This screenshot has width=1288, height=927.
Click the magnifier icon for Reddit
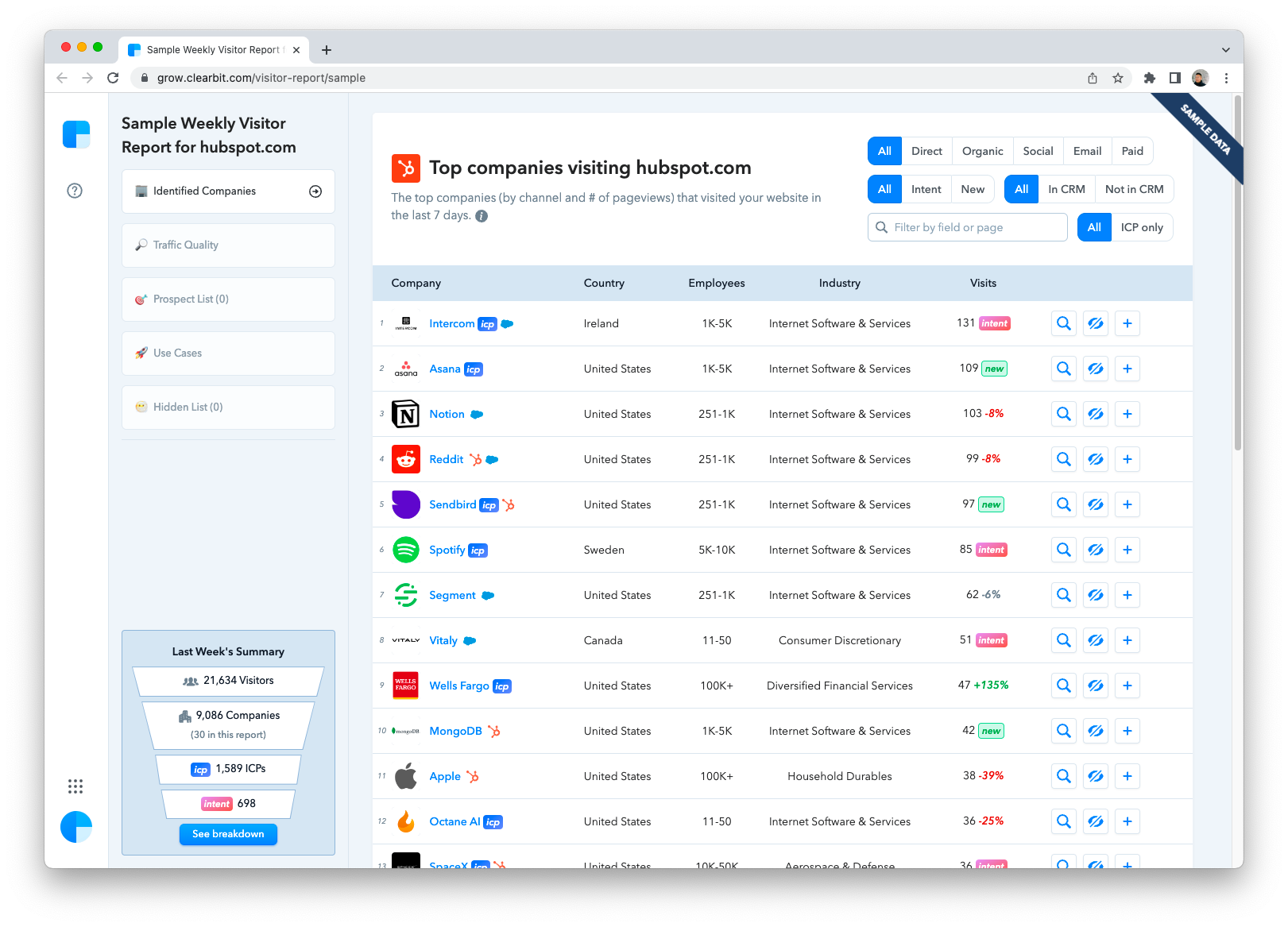1063,459
